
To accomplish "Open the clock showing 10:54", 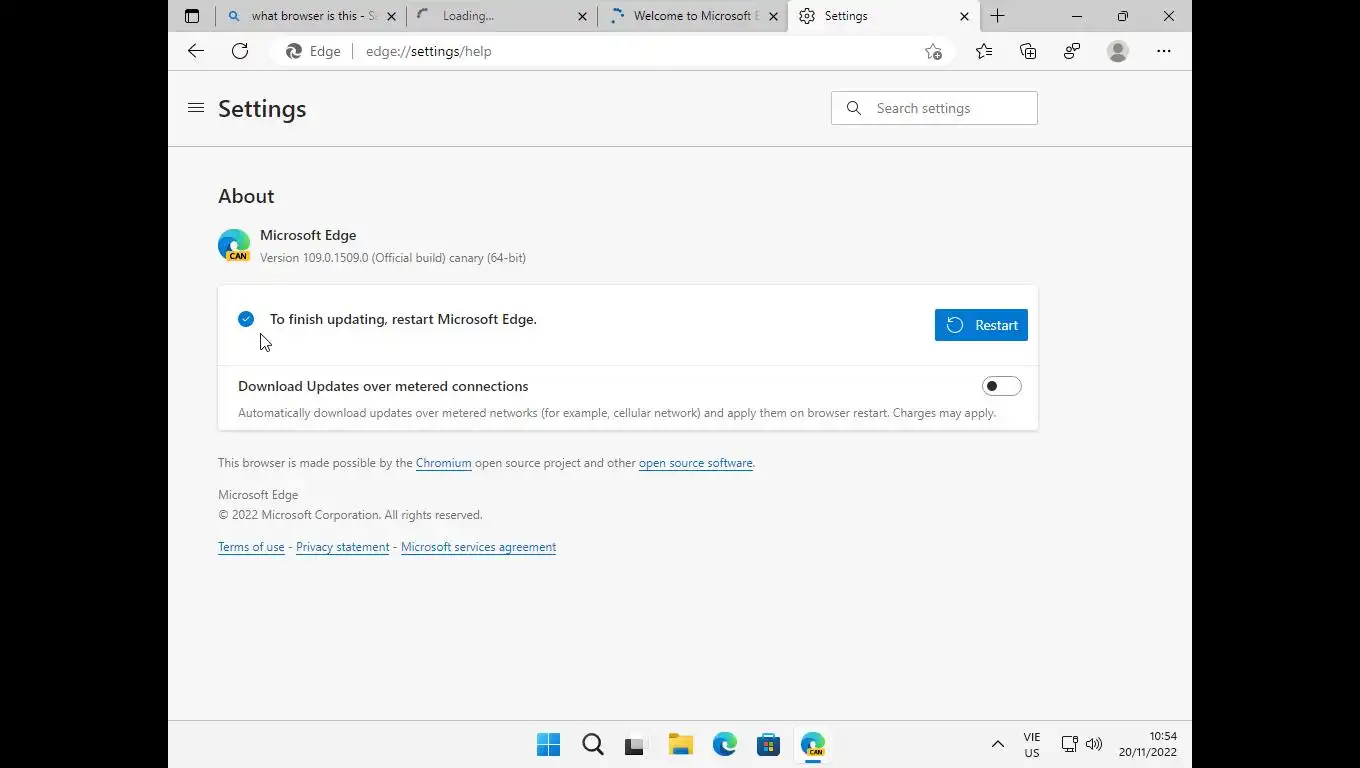I will (1148, 744).
